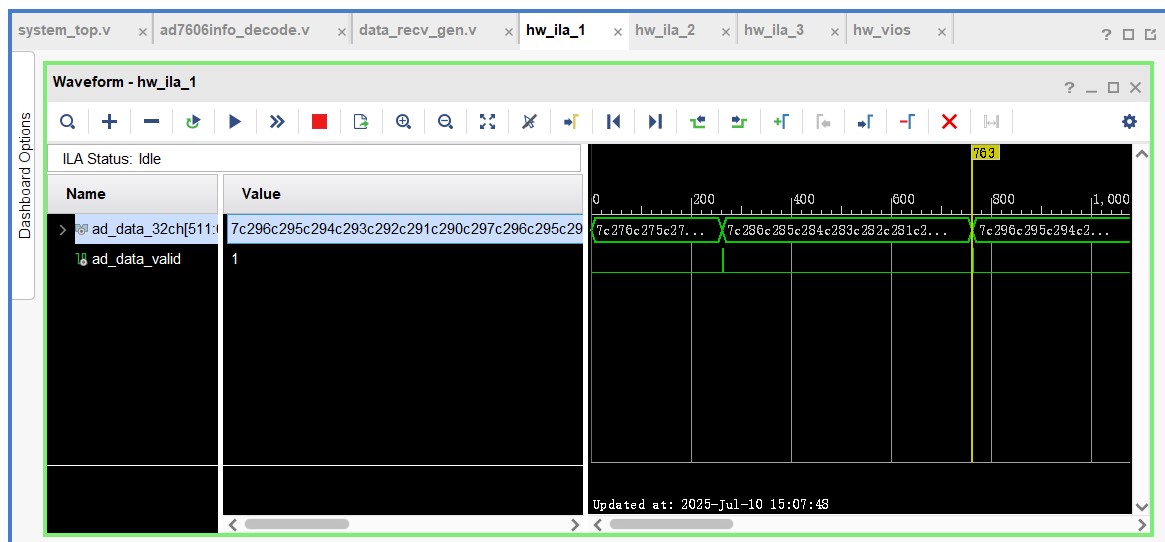Export ILA data document icon
Viewport: 1165px width, 542px height.
pyautogui.click(x=361, y=122)
